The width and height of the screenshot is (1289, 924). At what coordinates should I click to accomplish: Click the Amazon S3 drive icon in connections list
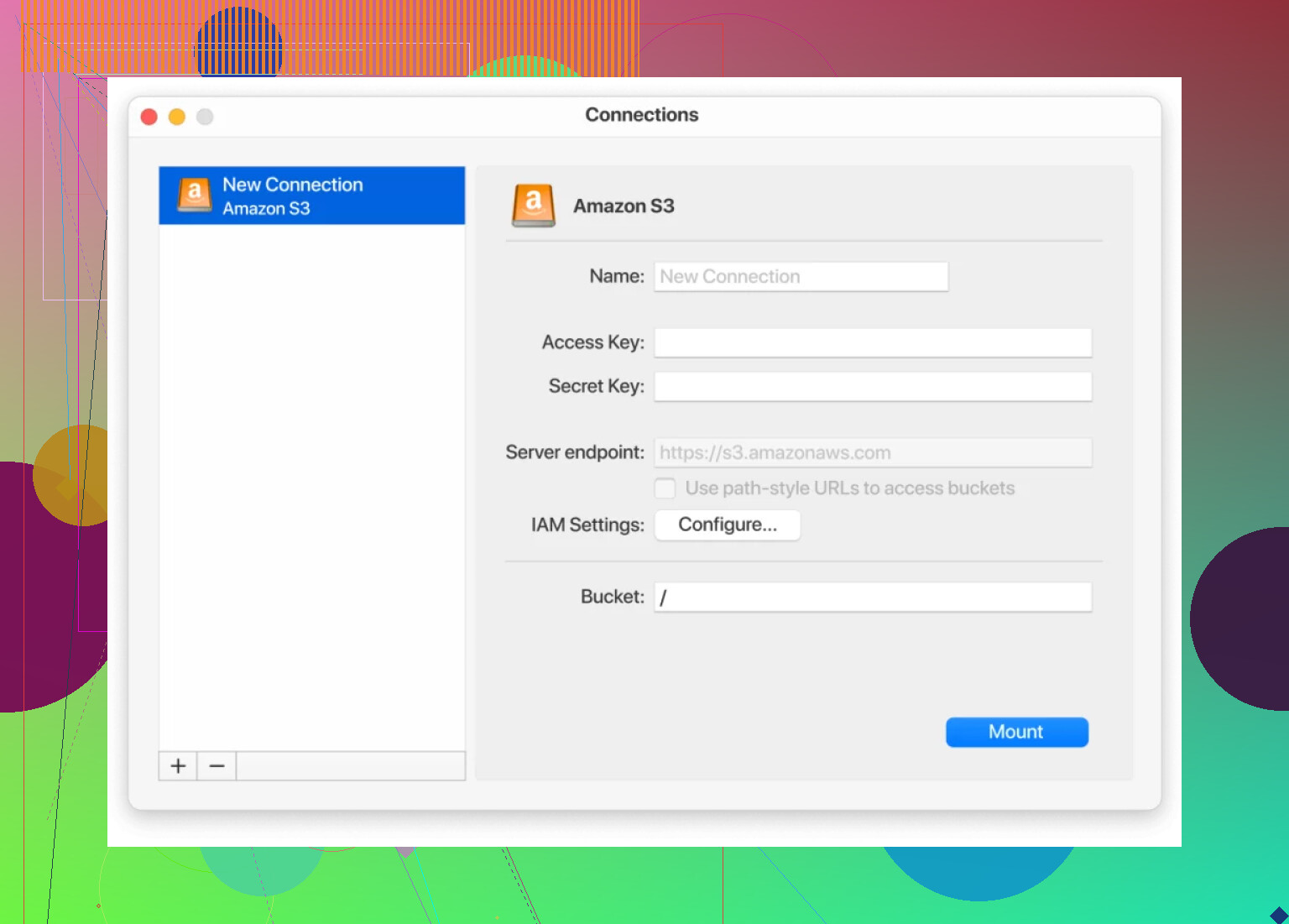pyautogui.click(x=195, y=195)
